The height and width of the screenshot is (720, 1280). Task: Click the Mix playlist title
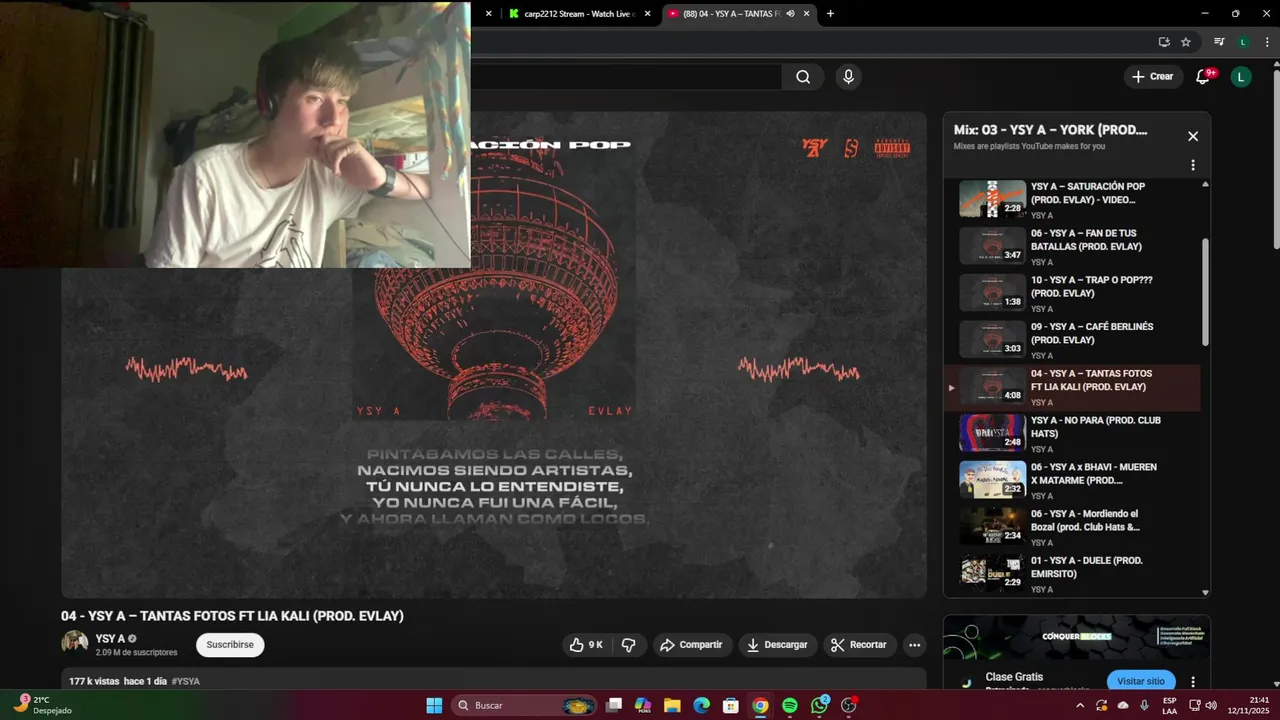[x=1050, y=130]
